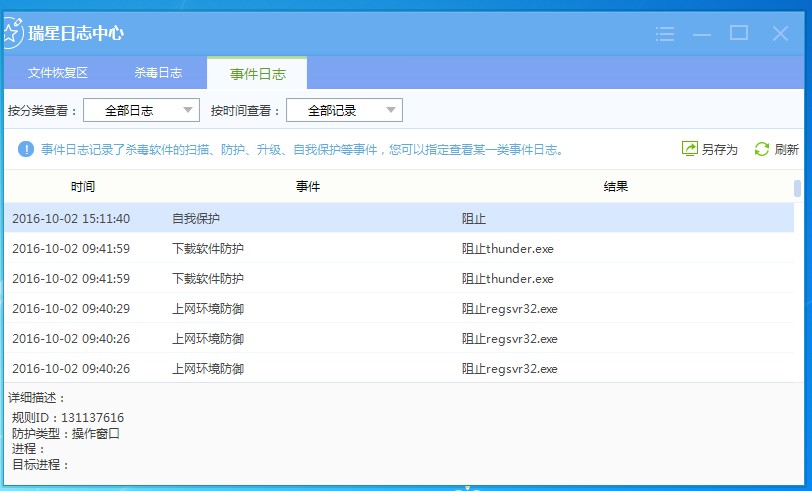Screen dimensions: 812x491
Task: Open the 全部日志 category dropdown
Action: pos(141,110)
